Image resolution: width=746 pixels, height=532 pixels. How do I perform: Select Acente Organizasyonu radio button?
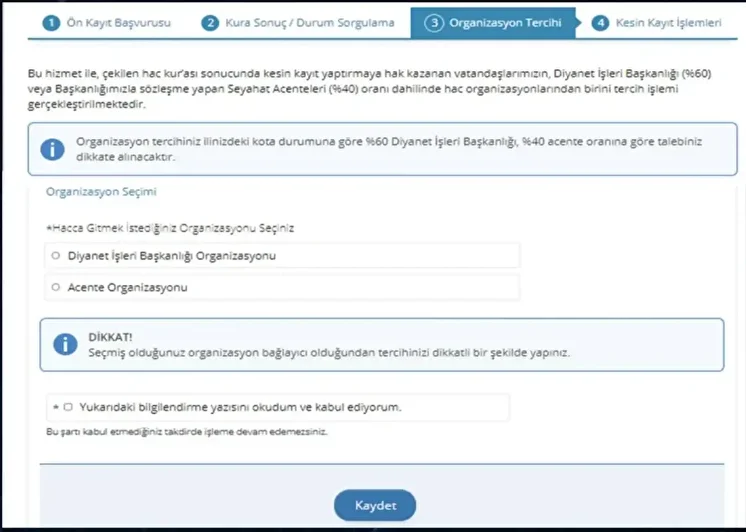click(55, 287)
